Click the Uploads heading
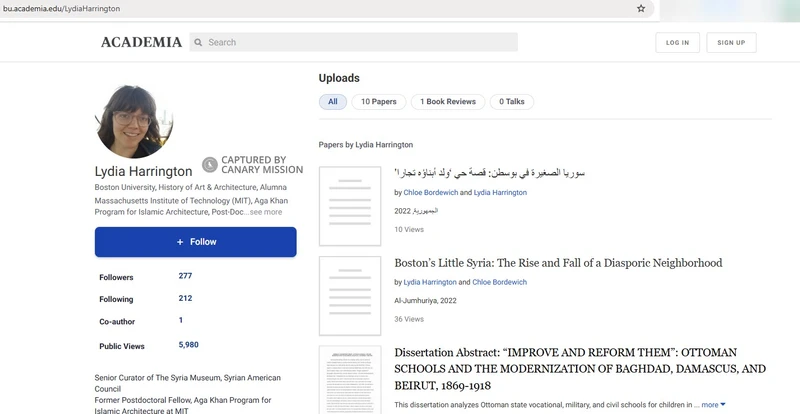Screen dimensions: 800x414 pos(339,78)
